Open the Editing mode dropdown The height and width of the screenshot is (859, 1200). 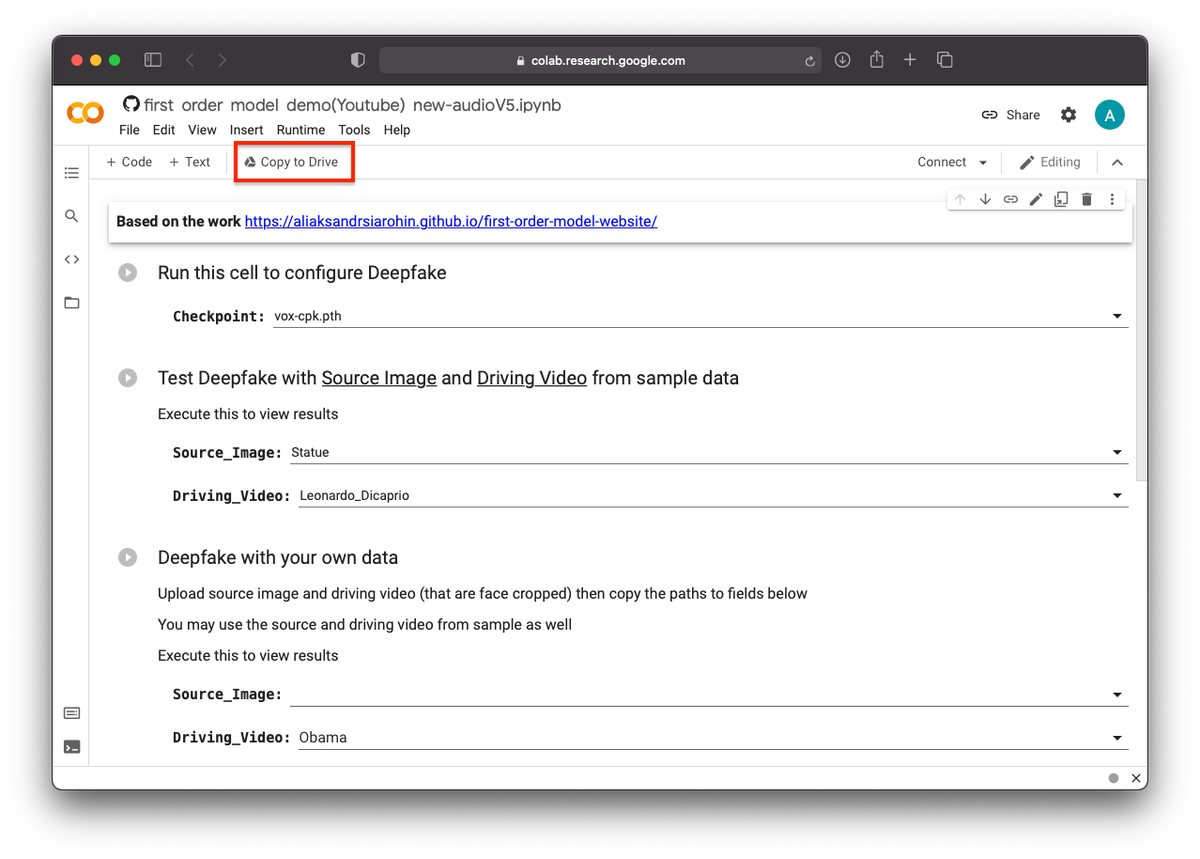pyautogui.click(x=1050, y=162)
